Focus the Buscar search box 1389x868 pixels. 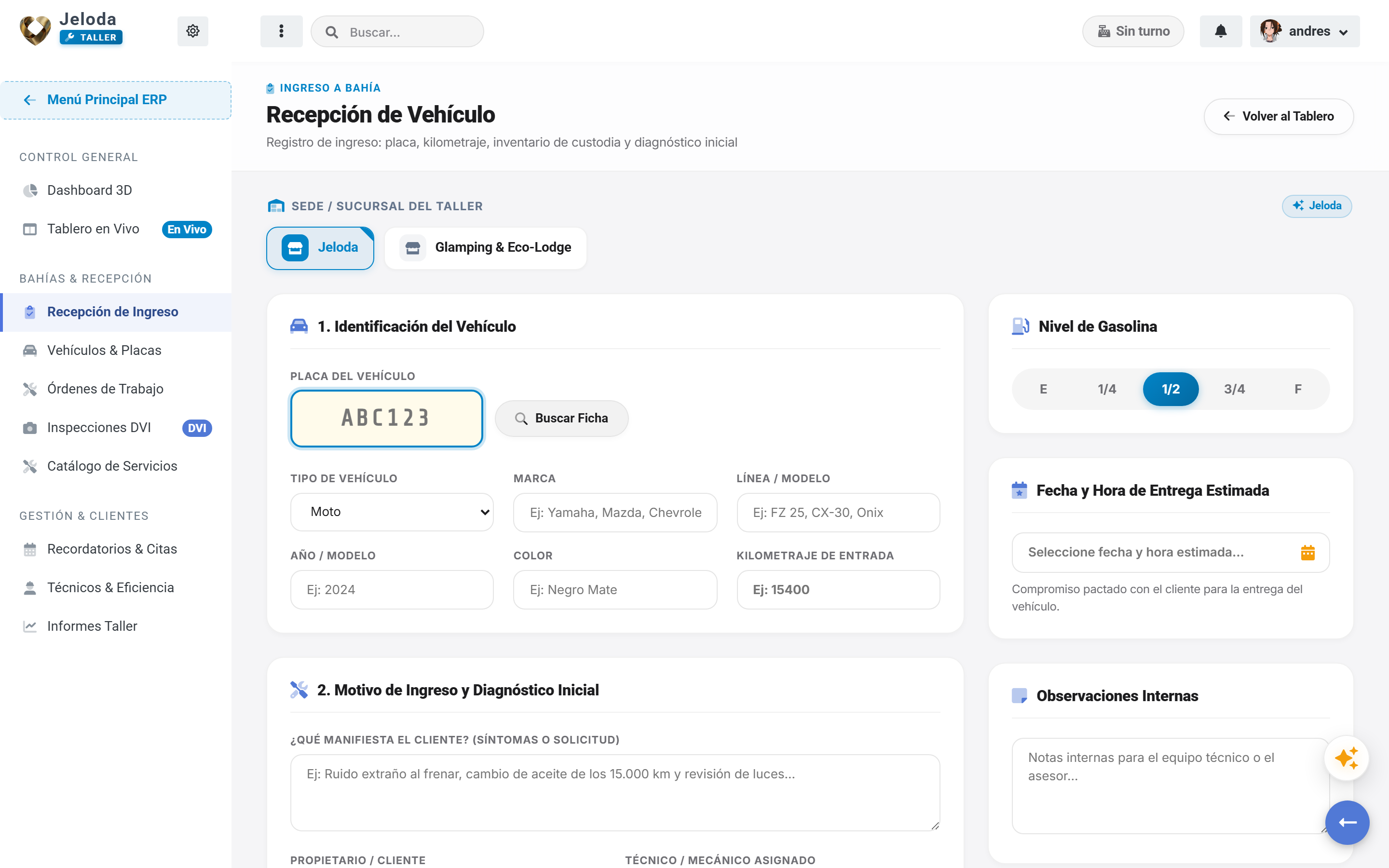pyautogui.click(x=397, y=31)
